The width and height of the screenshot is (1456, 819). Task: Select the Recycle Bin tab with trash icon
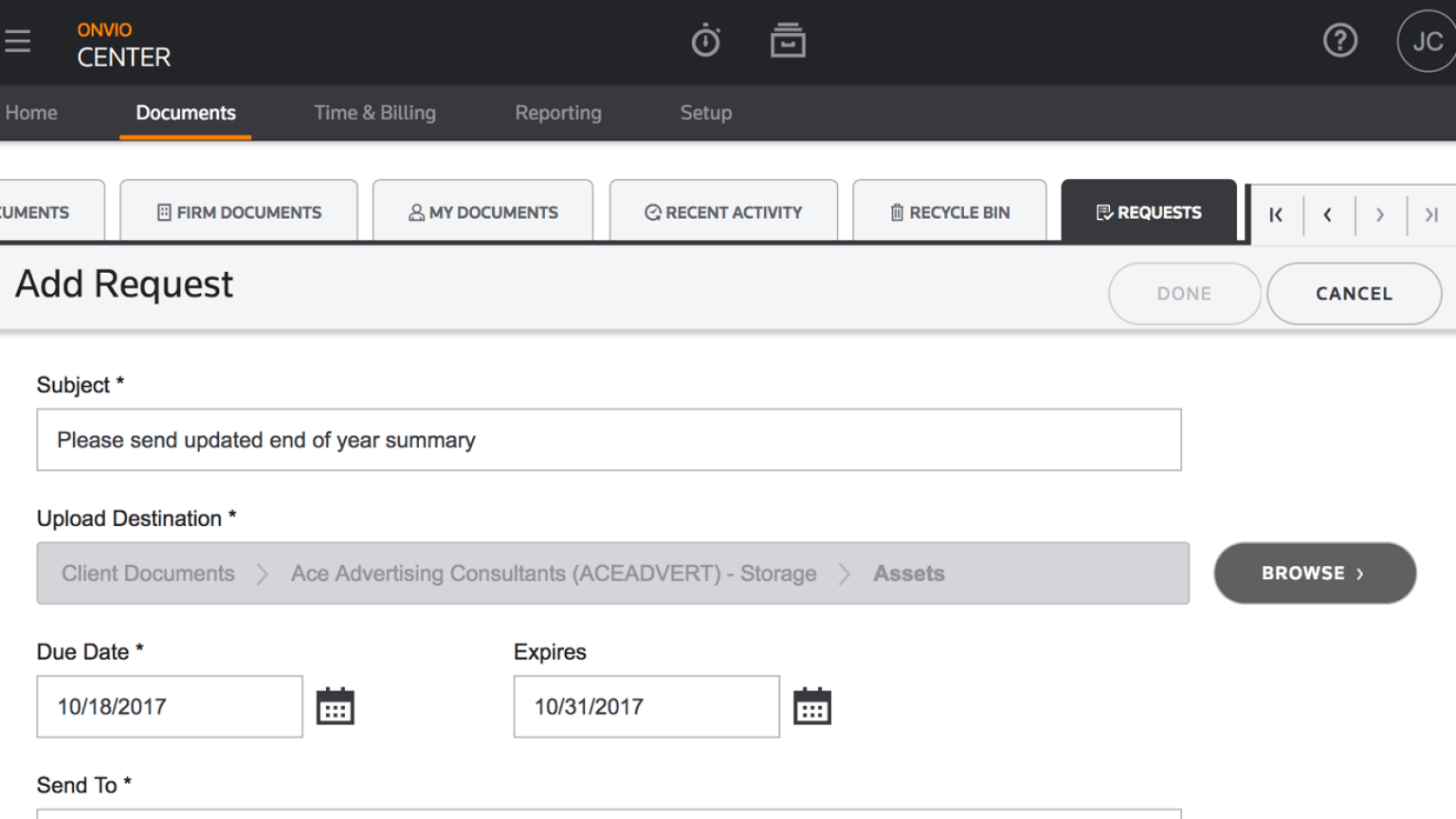pos(949,211)
